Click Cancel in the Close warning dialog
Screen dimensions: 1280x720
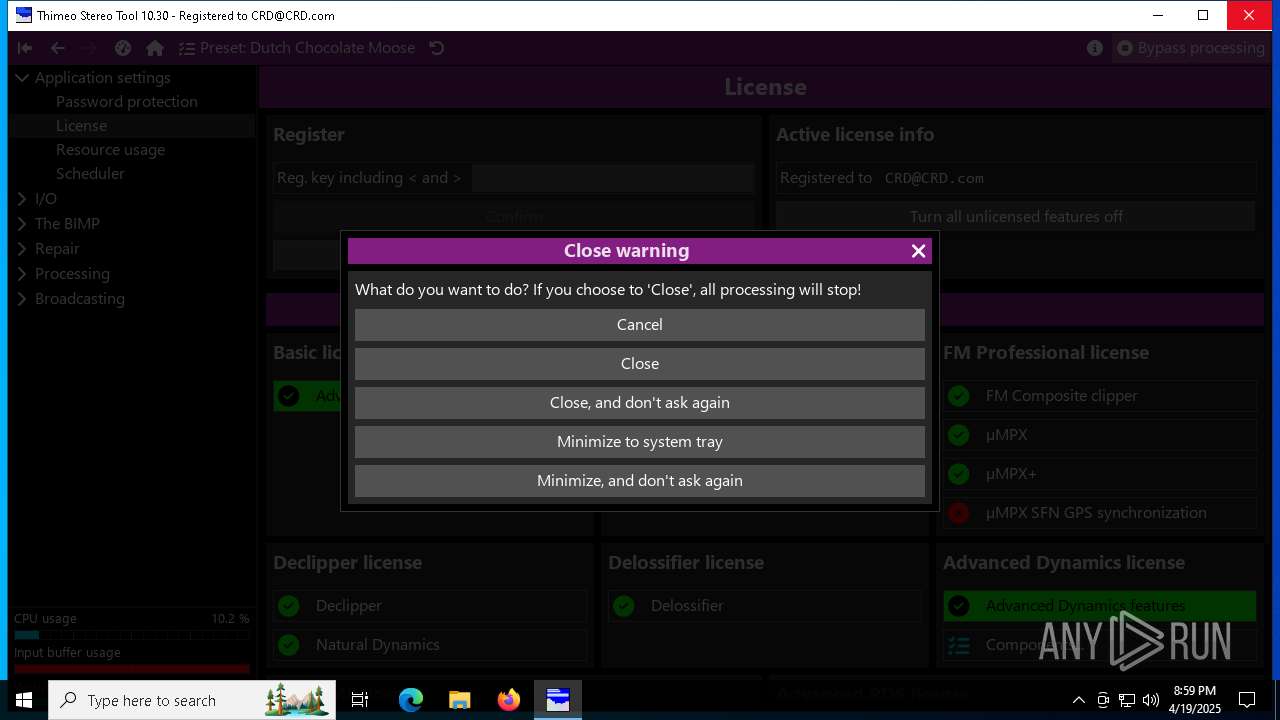click(640, 325)
